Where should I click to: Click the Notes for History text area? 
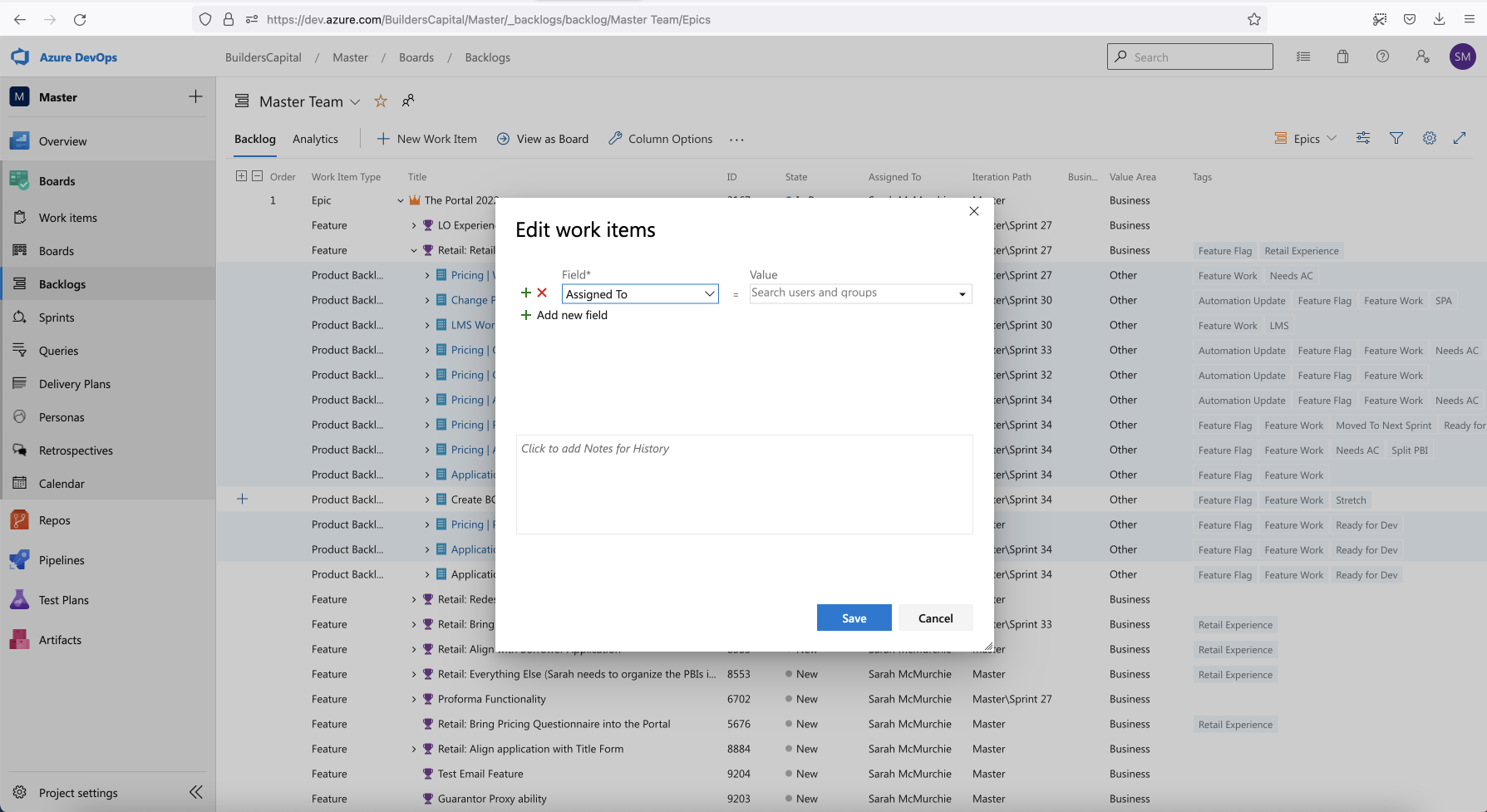coord(745,485)
